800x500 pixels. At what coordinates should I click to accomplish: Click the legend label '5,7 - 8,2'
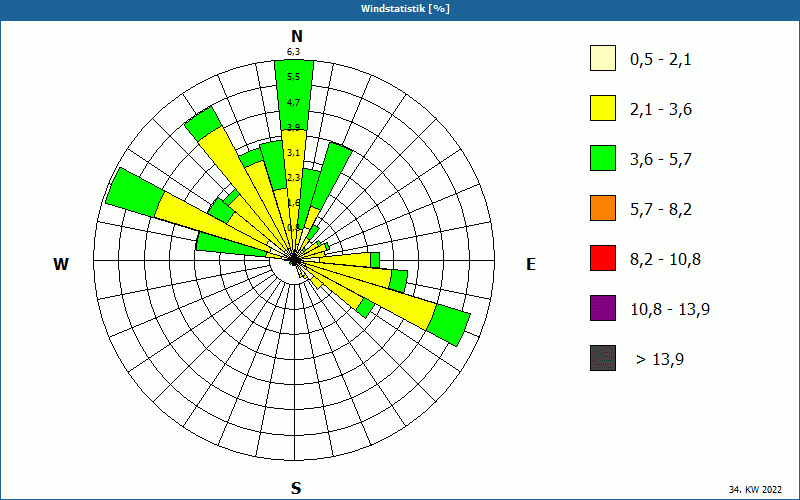tap(661, 210)
